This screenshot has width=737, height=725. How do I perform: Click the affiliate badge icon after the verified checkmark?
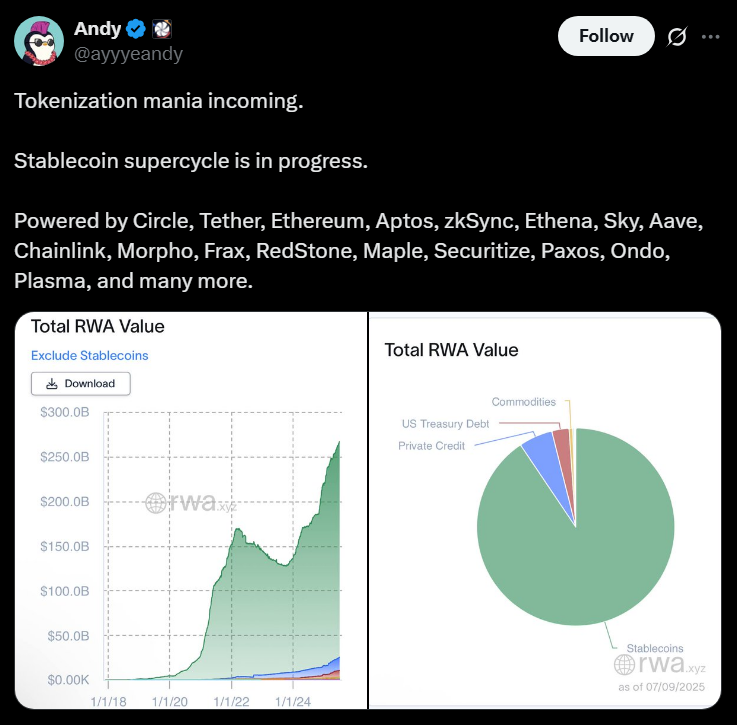(x=162, y=29)
